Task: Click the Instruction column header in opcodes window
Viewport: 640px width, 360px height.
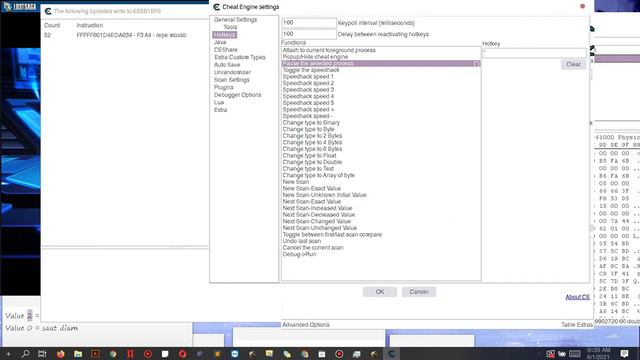Action: click(x=90, y=25)
